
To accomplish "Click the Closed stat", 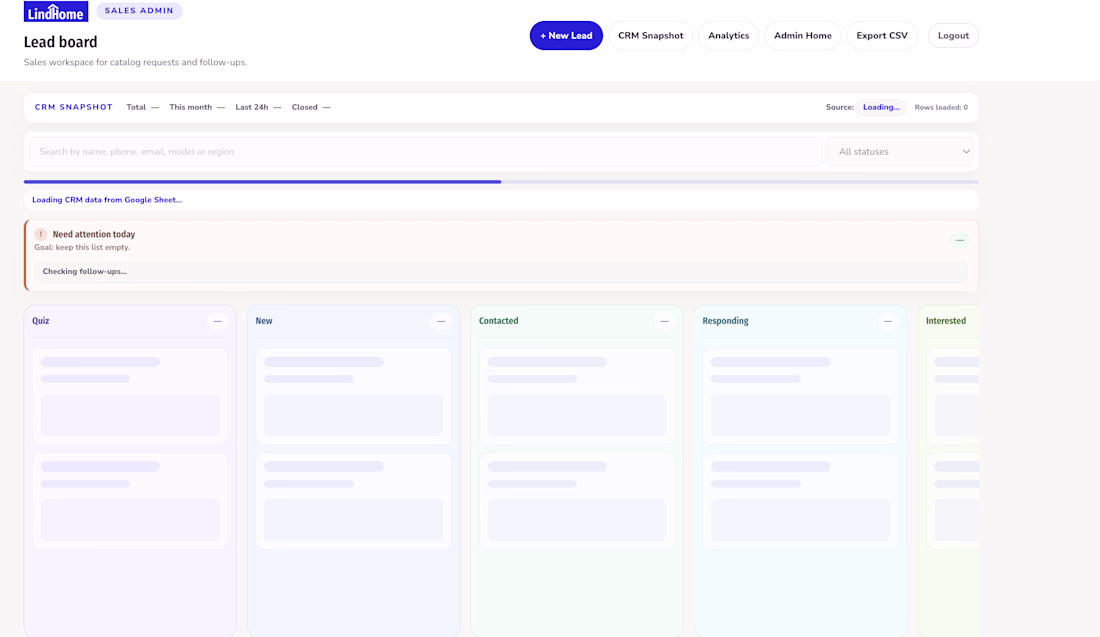I will (x=311, y=107).
